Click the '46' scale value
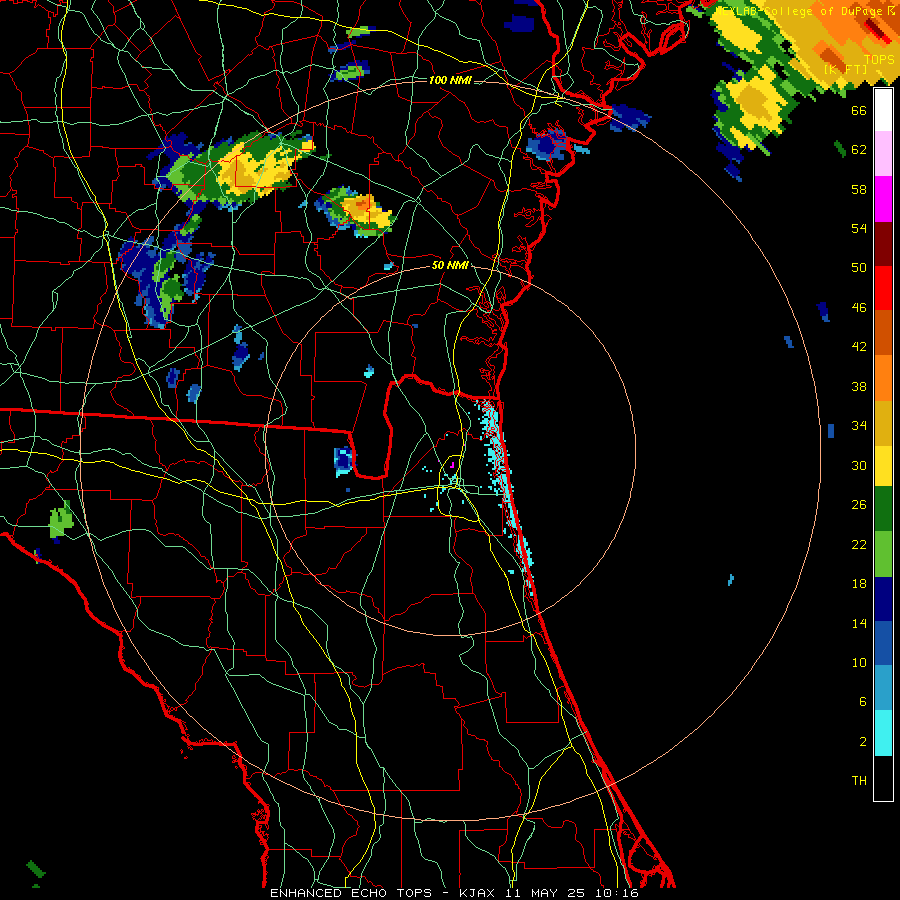Image resolution: width=900 pixels, height=900 pixels. (x=859, y=307)
